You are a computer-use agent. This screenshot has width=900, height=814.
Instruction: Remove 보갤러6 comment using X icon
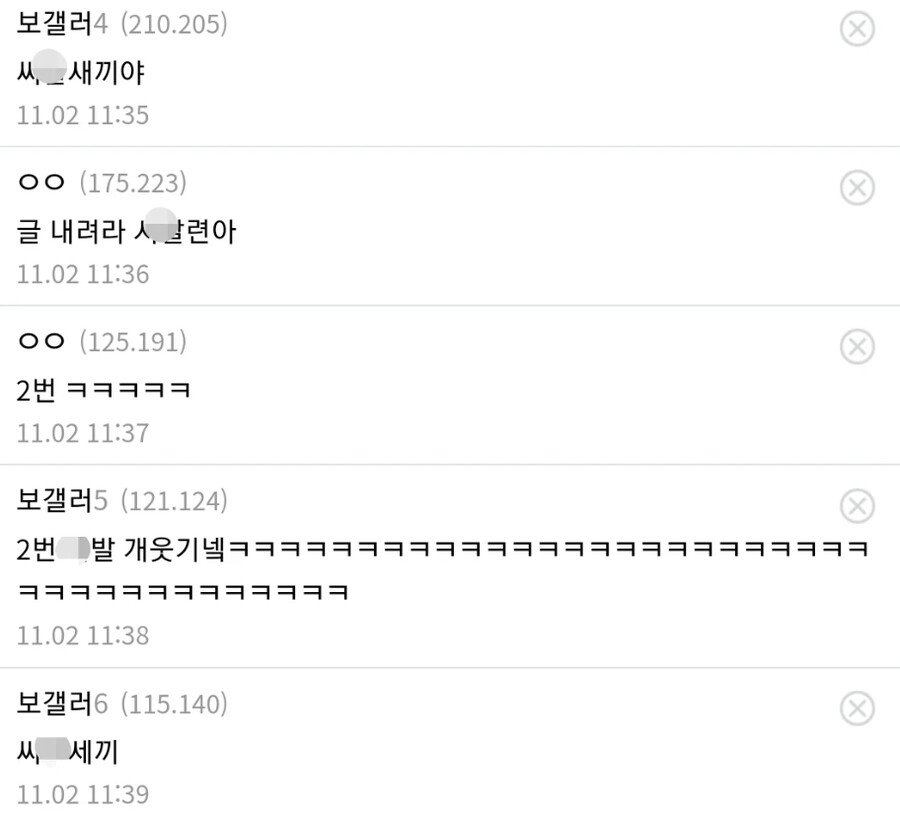pyautogui.click(x=857, y=708)
